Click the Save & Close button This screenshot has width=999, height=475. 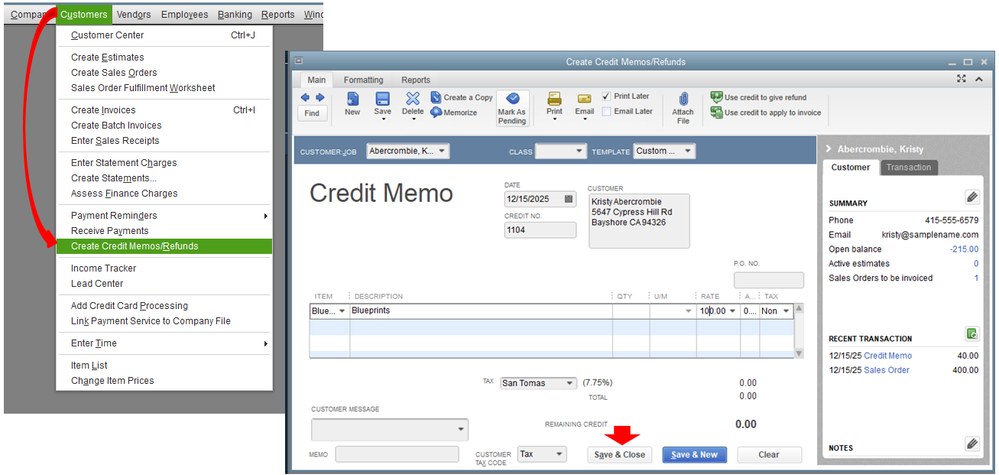pos(620,455)
